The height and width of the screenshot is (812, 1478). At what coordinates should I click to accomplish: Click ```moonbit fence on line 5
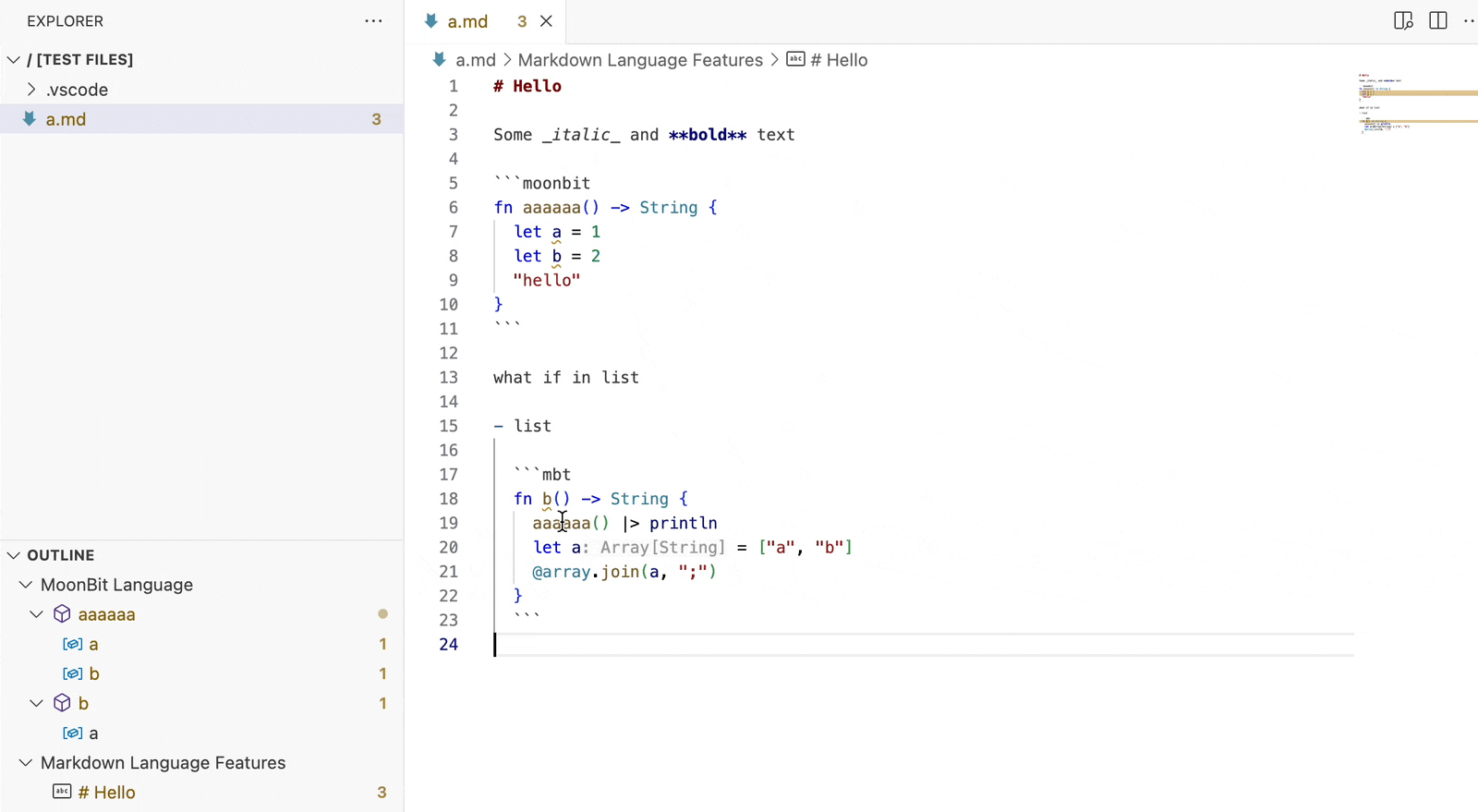pyautogui.click(x=542, y=183)
